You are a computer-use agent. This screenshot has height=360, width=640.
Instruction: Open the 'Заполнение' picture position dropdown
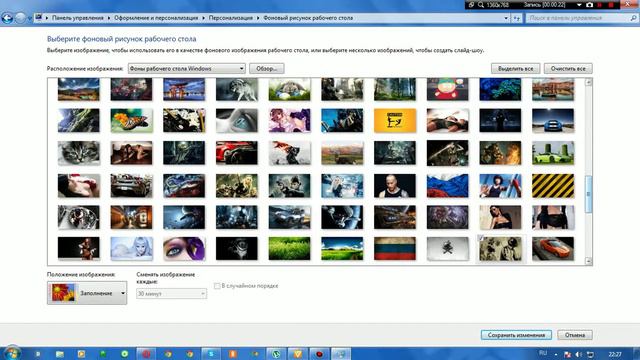pyautogui.click(x=87, y=293)
